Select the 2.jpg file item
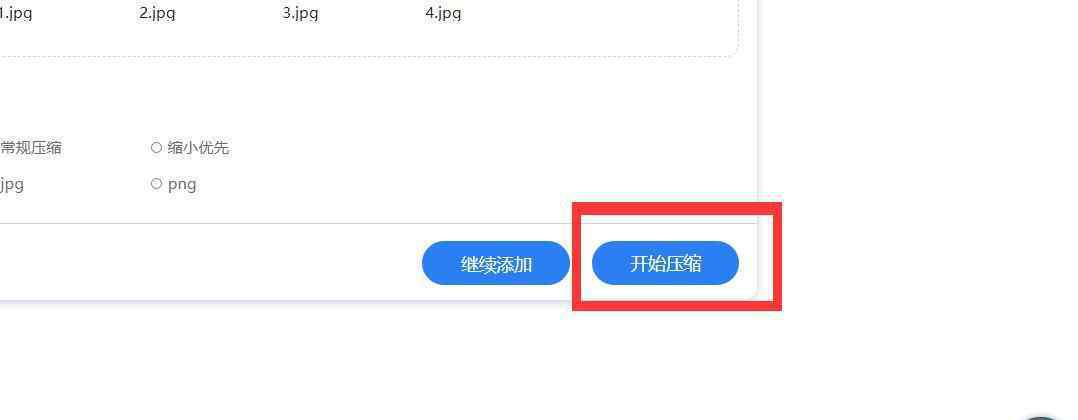Screen dimensions: 1078x420 pos(157,13)
